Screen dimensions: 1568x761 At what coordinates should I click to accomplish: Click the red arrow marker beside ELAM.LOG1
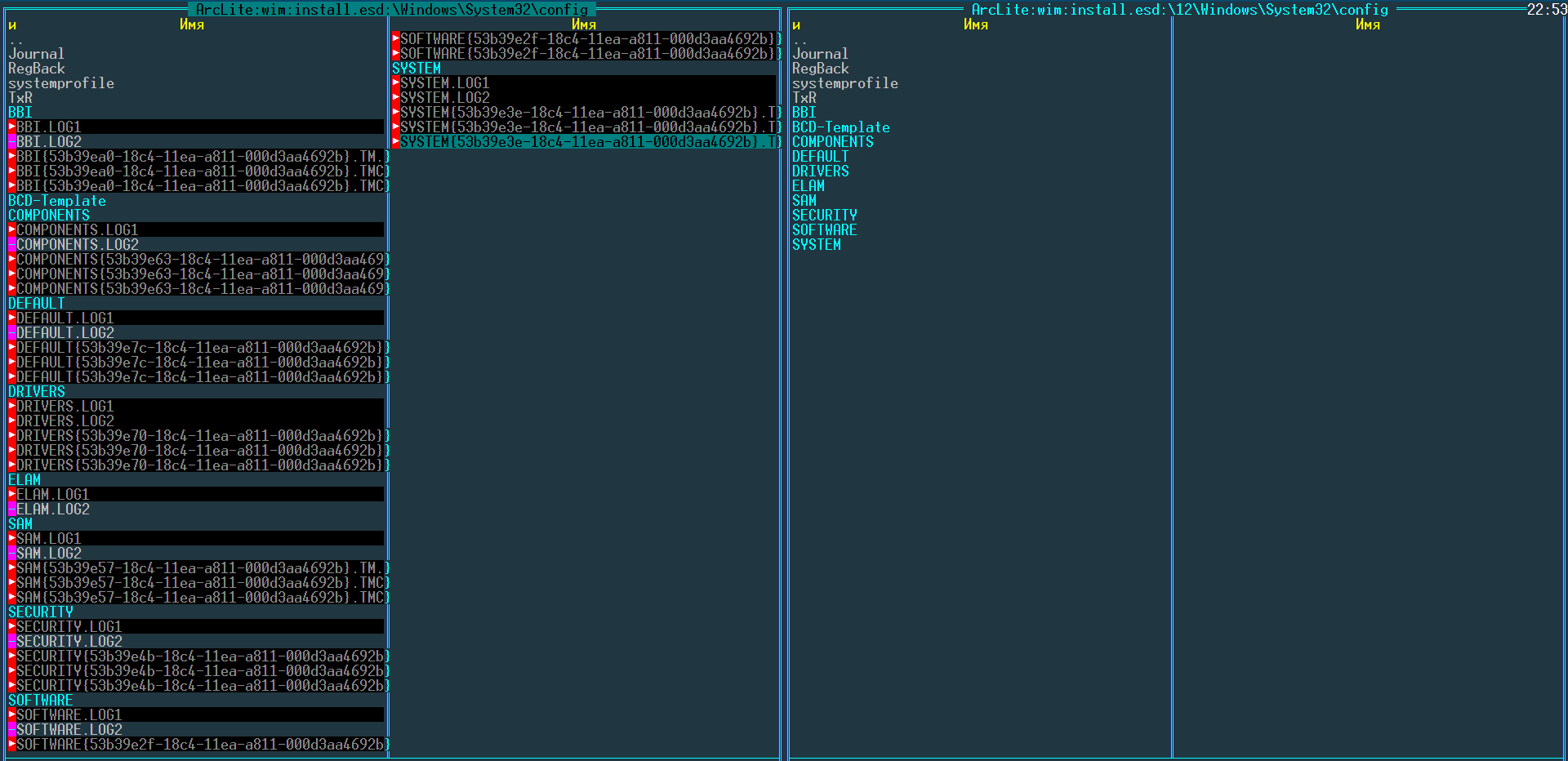pos(11,494)
